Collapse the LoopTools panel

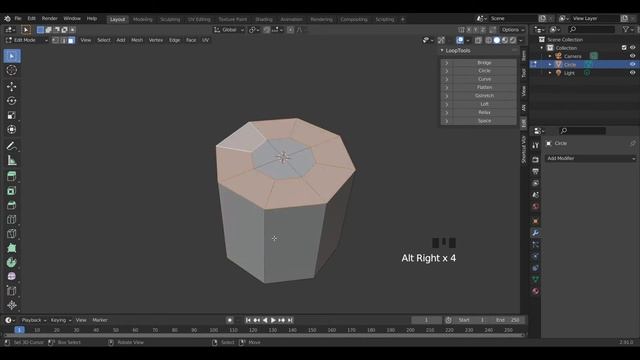click(442, 51)
